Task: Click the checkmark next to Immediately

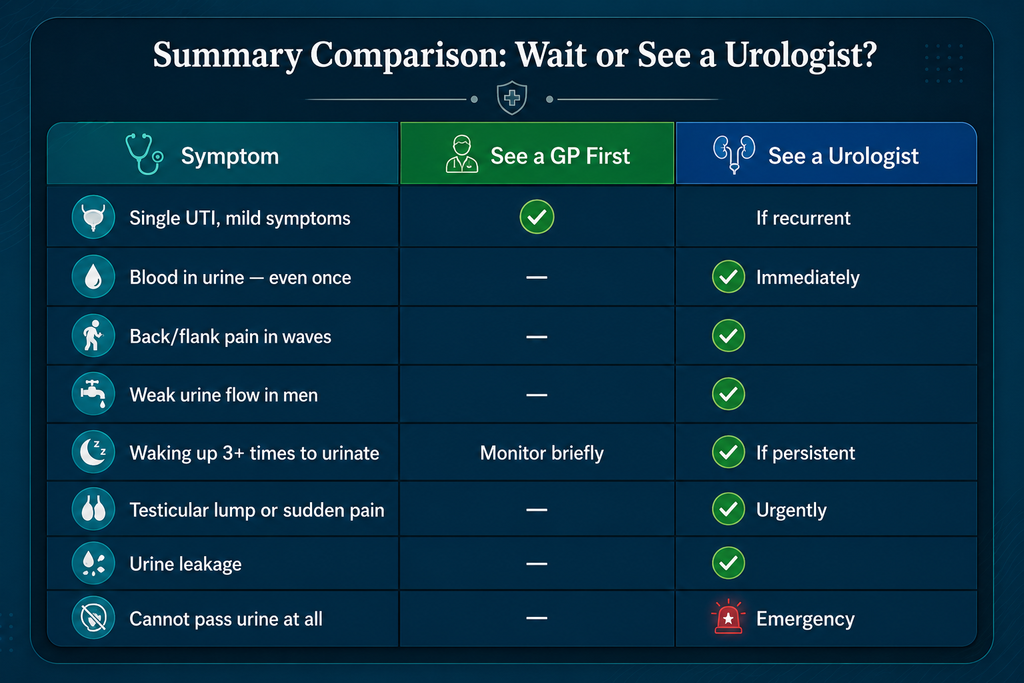Action: [728, 277]
